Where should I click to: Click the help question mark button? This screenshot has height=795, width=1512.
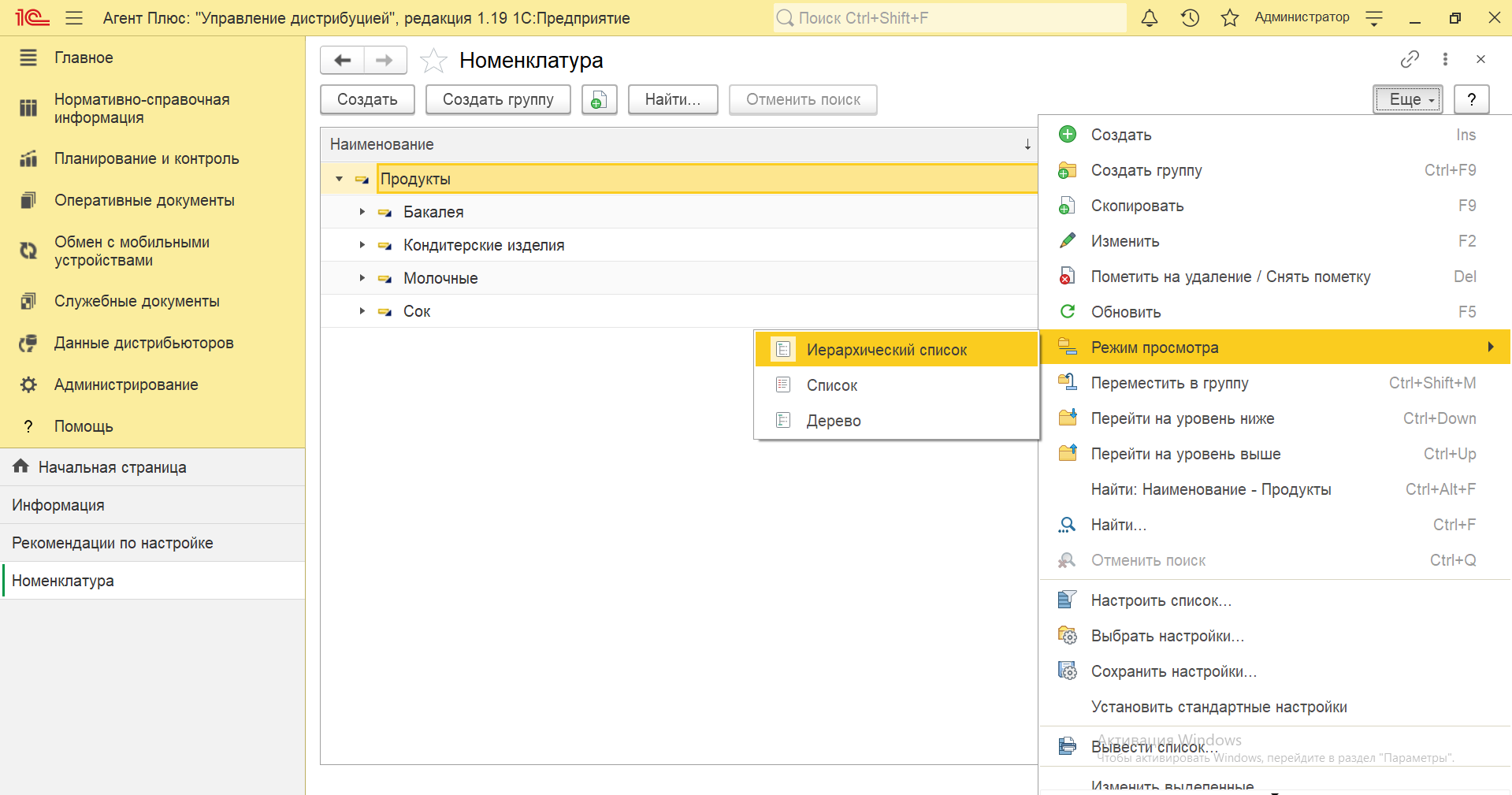pyautogui.click(x=1472, y=99)
